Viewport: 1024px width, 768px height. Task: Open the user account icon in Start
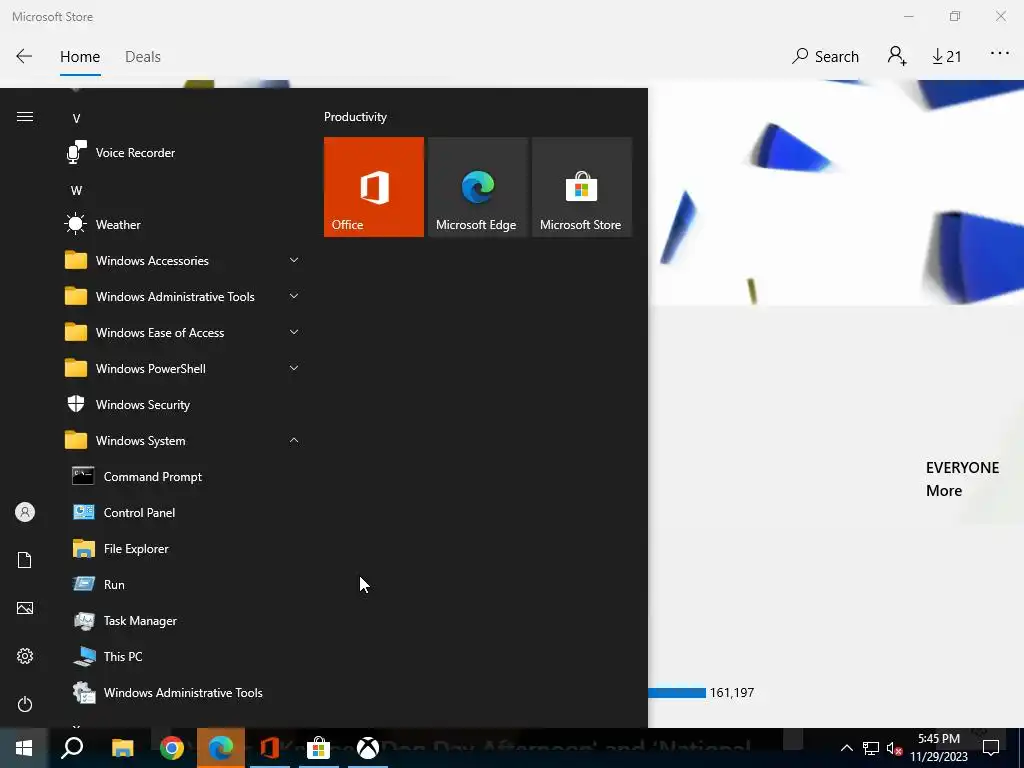[x=25, y=512]
